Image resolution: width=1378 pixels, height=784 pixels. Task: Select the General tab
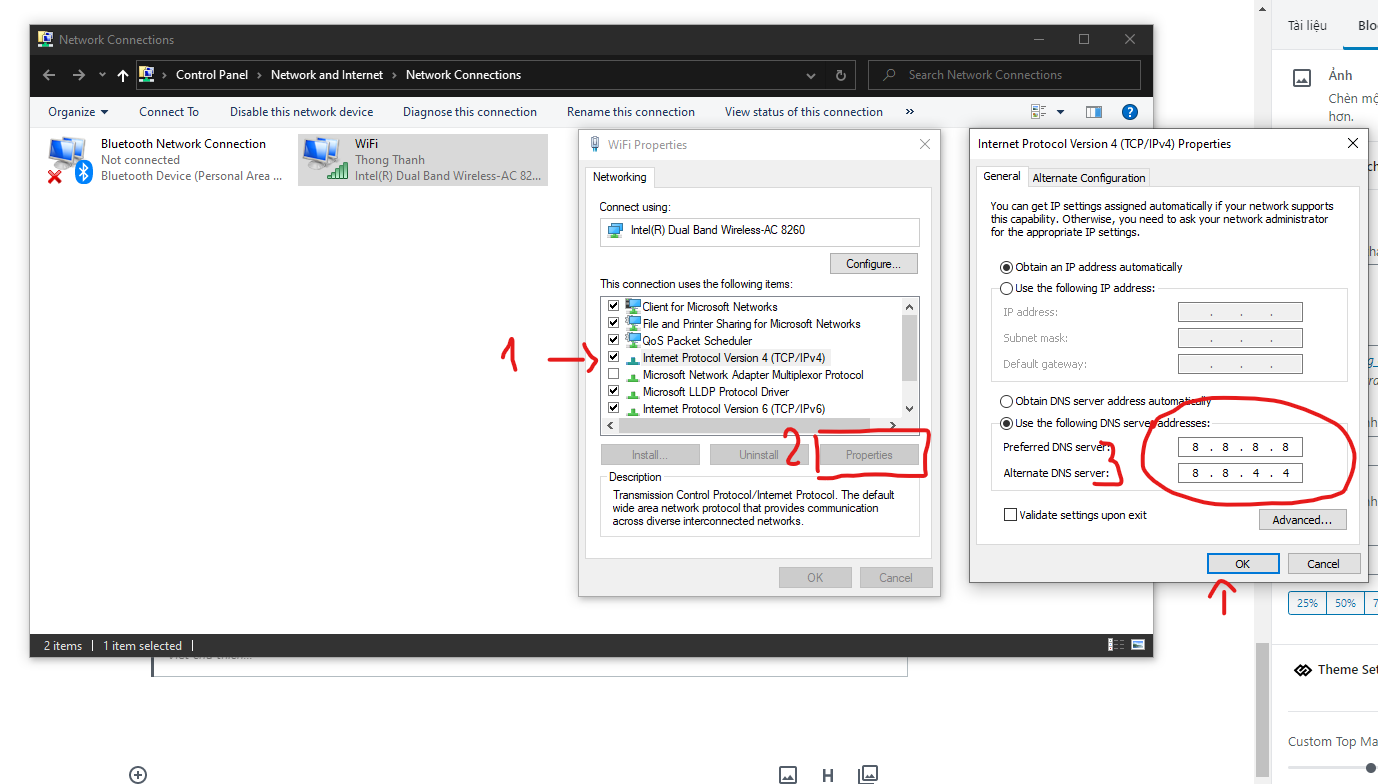pos(1001,176)
